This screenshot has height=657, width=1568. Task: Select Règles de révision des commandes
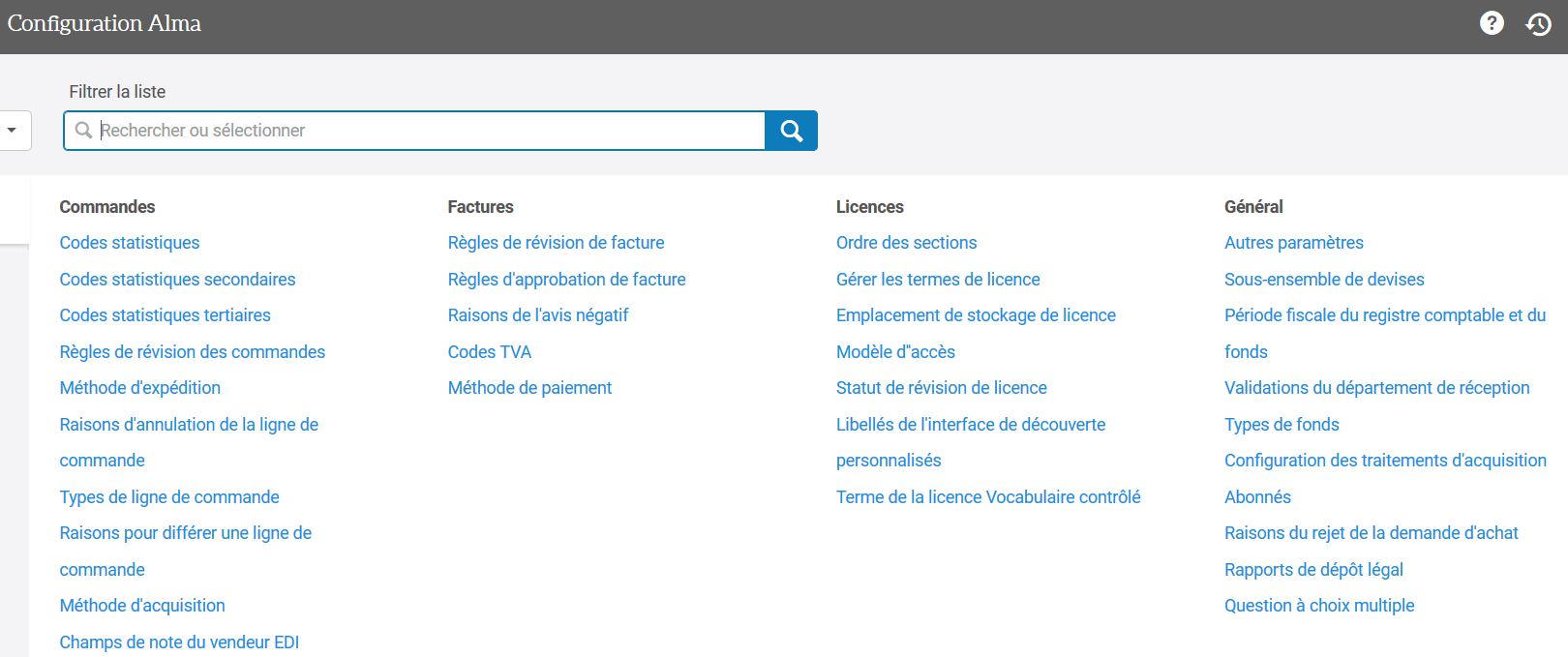coord(192,352)
